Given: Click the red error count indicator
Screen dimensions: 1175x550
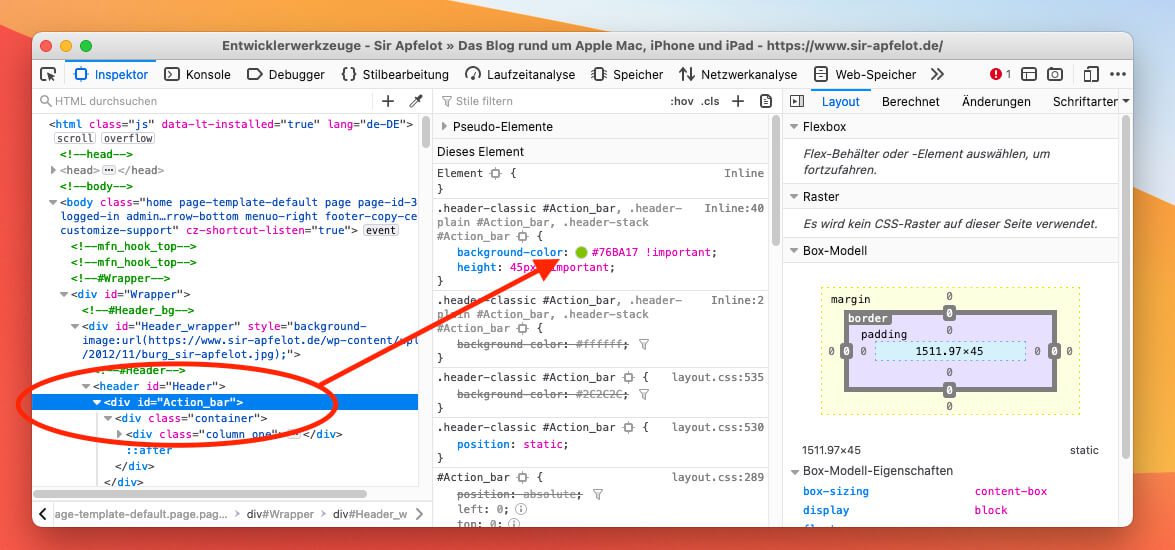Looking at the screenshot, I should coord(1000,74).
